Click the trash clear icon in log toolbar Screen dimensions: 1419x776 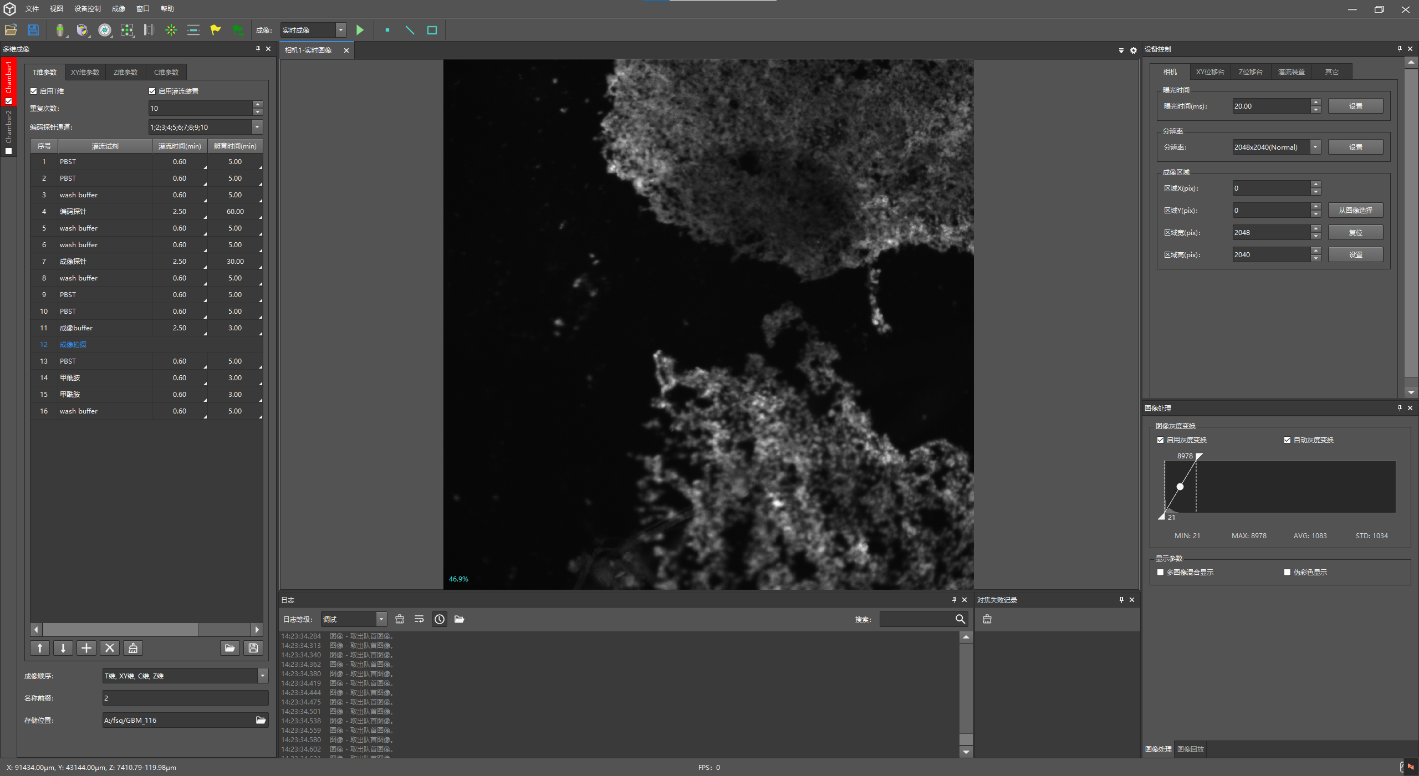tap(400, 619)
